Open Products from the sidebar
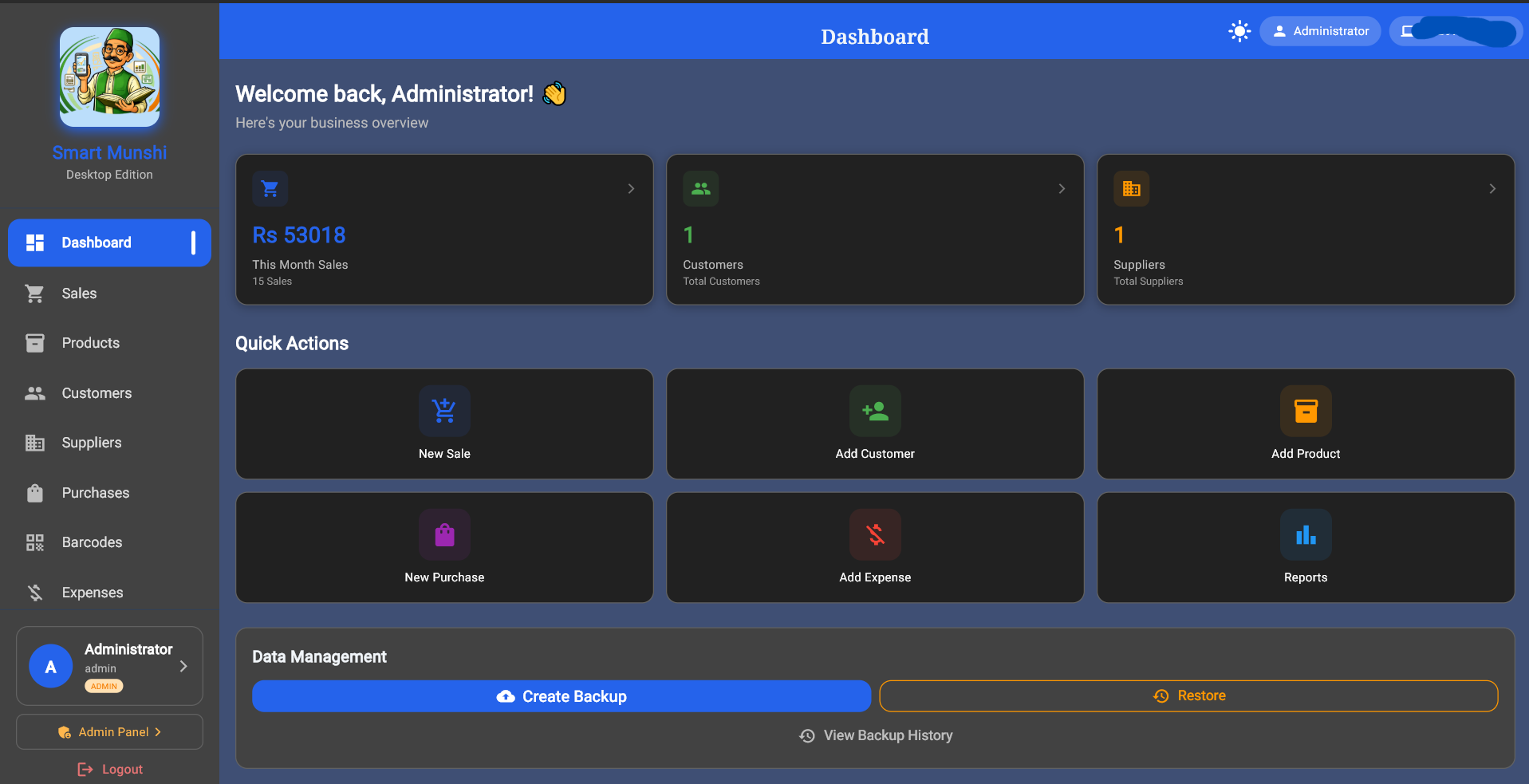 point(109,343)
